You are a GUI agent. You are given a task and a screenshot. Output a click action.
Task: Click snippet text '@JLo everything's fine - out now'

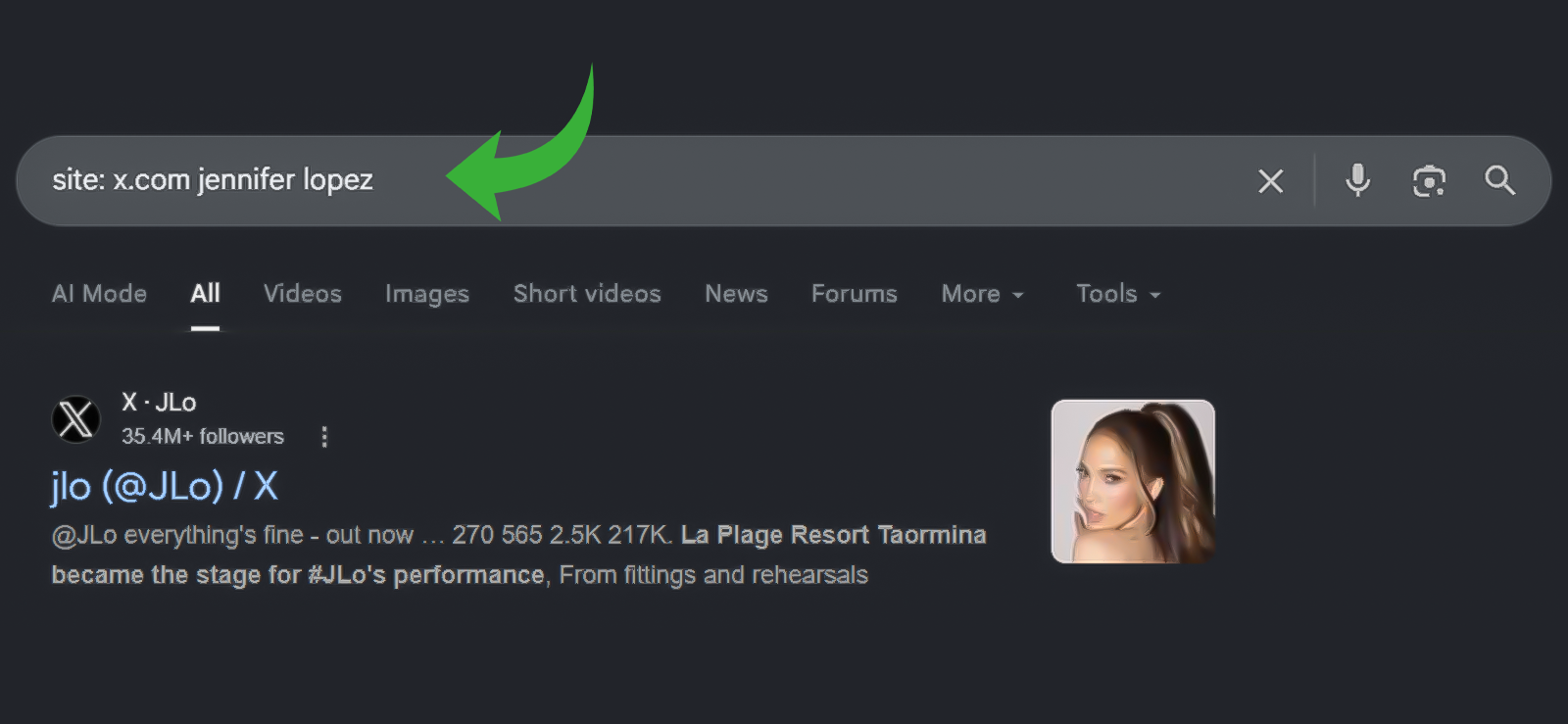pos(232,536)
